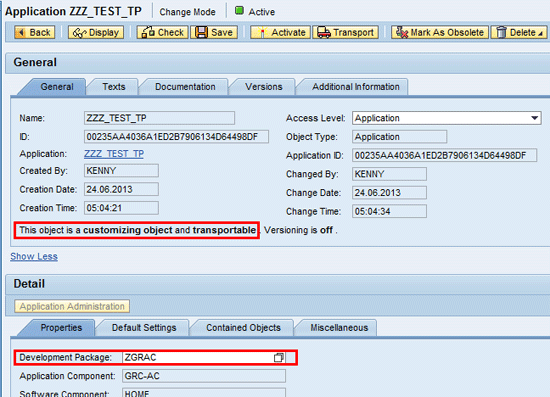This screenshot has width=550, height=397.
Task: Click the Mark As Obsolete icon
Action: 402,32
